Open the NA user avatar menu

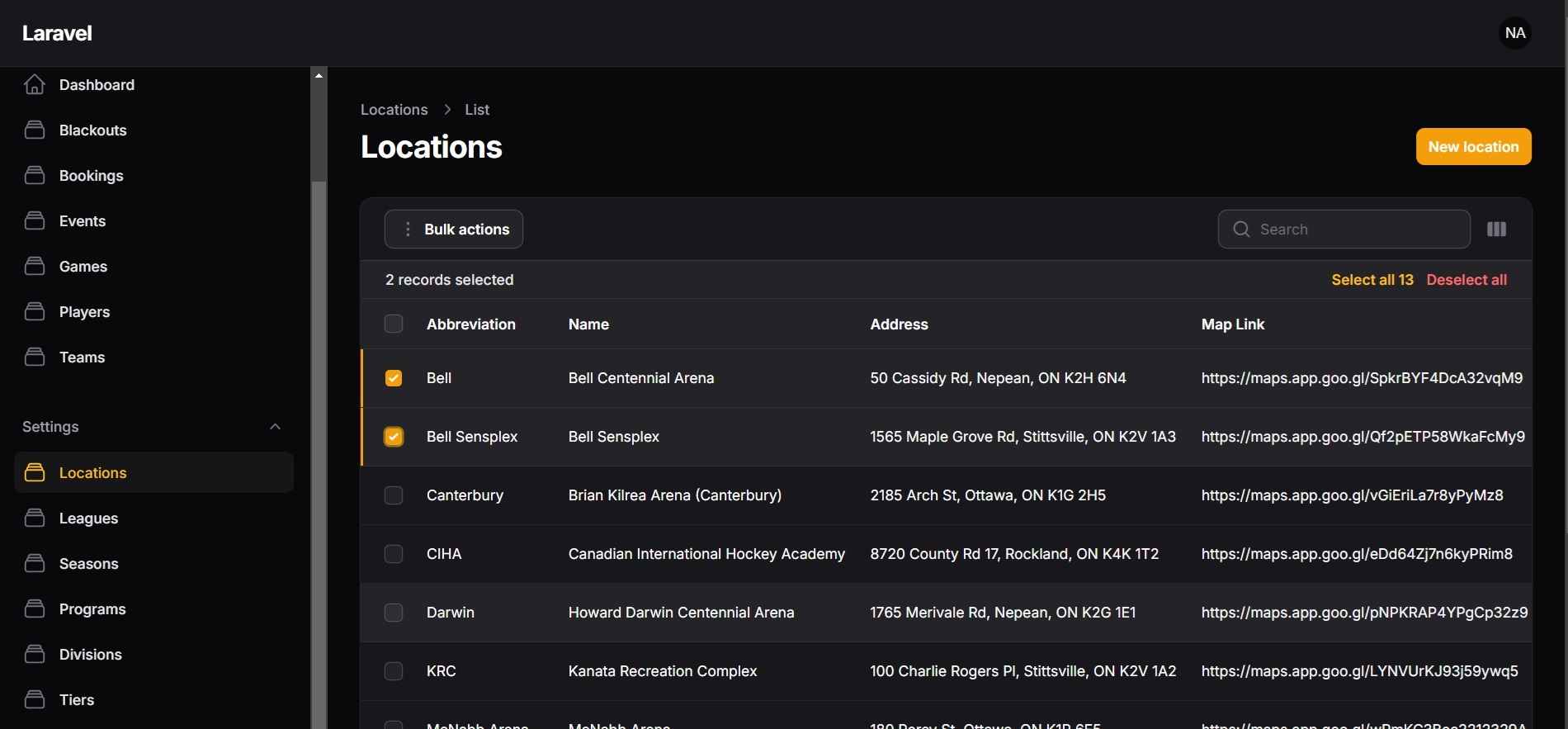pyautogui.click(x=1514, y=33)
